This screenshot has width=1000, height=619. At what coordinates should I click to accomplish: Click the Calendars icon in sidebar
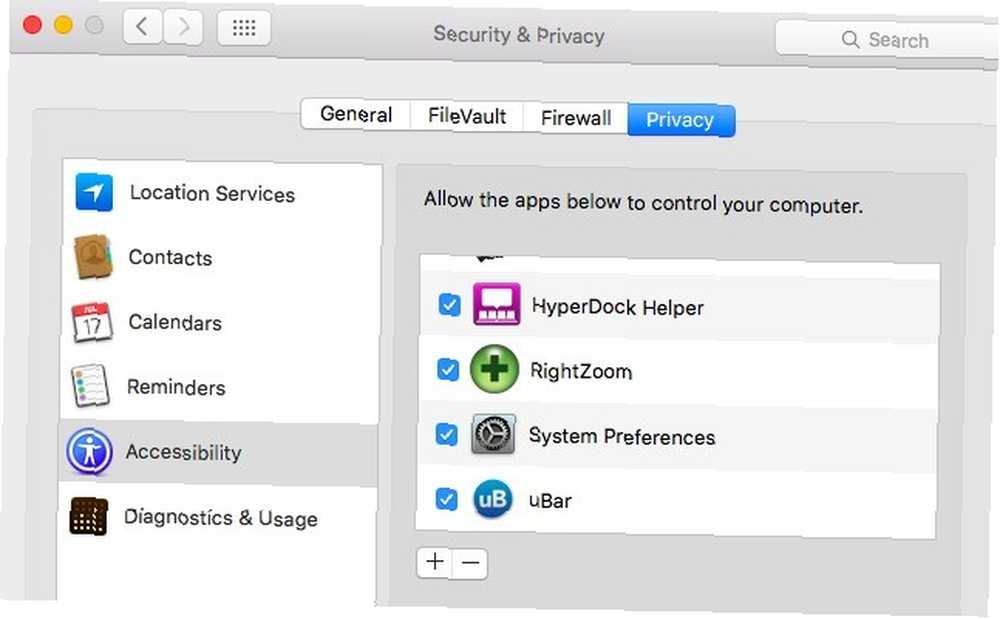click(x=92, y=322)
